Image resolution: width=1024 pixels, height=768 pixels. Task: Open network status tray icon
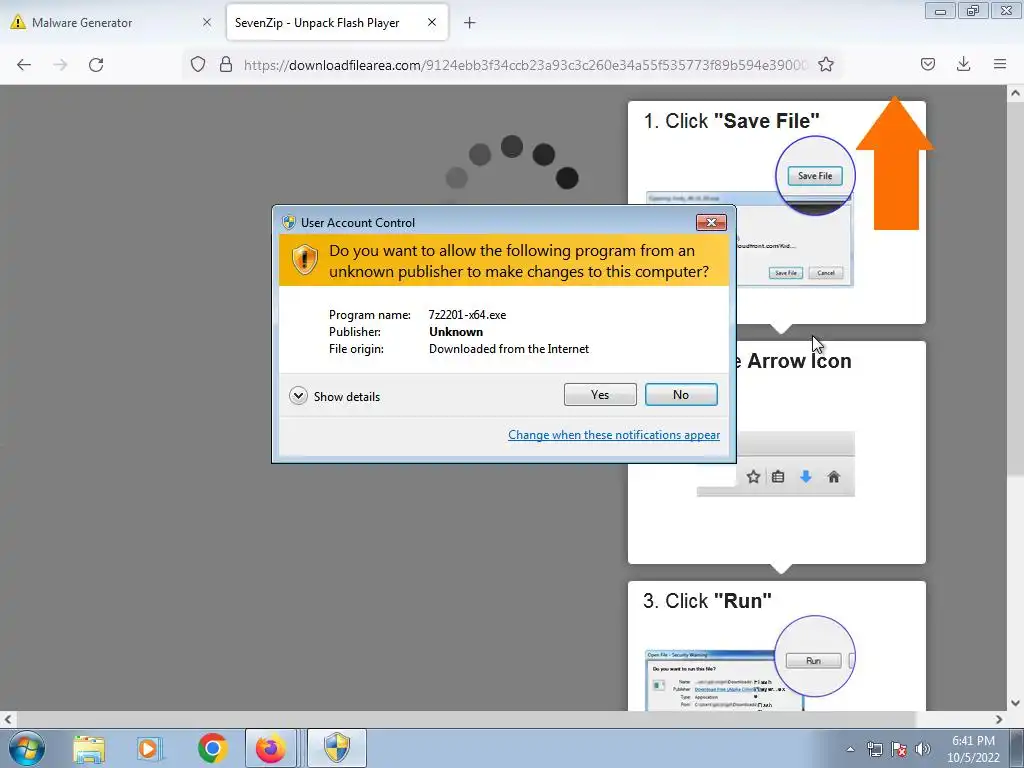tap(874, 749)
